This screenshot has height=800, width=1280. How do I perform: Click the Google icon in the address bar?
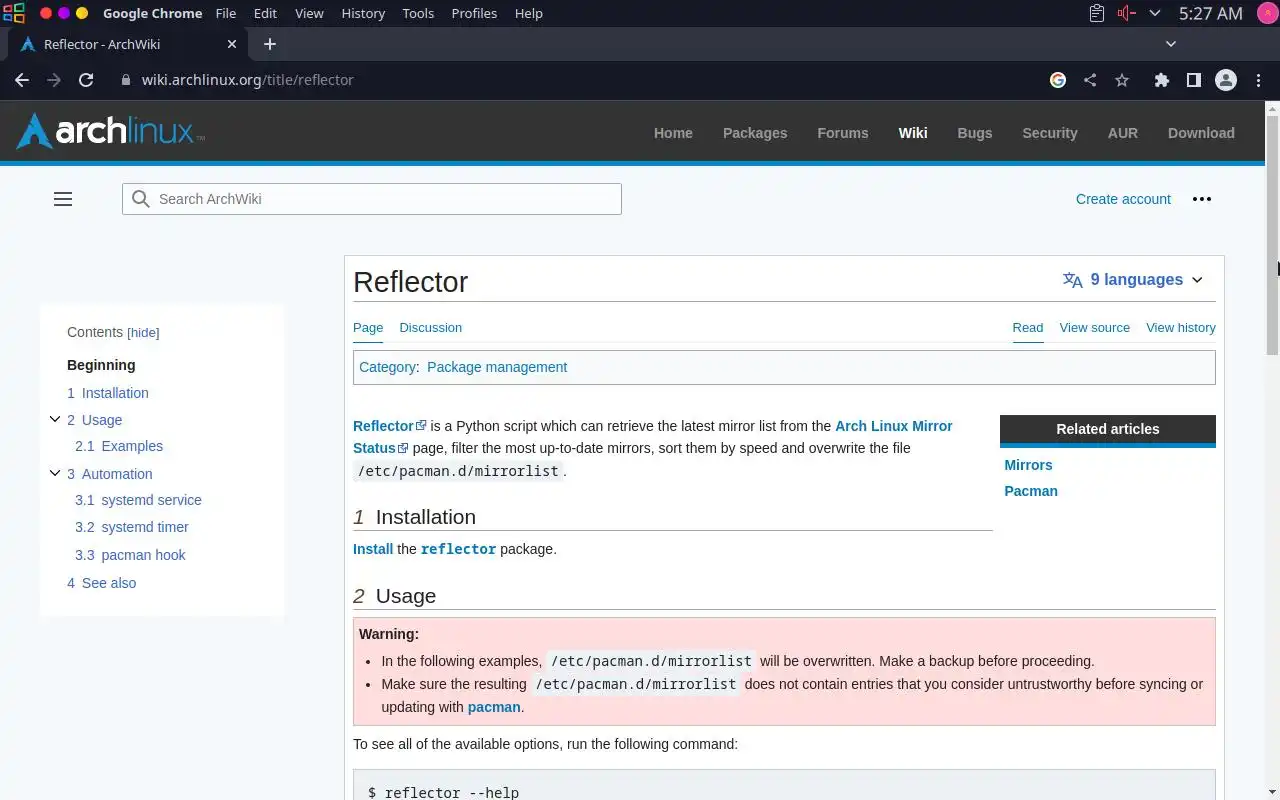click(x=1058, y=80)
